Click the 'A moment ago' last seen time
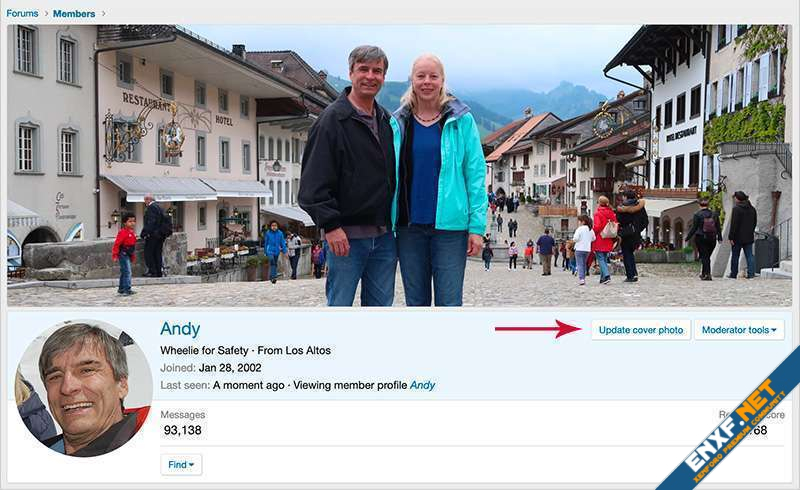The width and height of the screenshot is (800, 490). [x=248, y=385]
